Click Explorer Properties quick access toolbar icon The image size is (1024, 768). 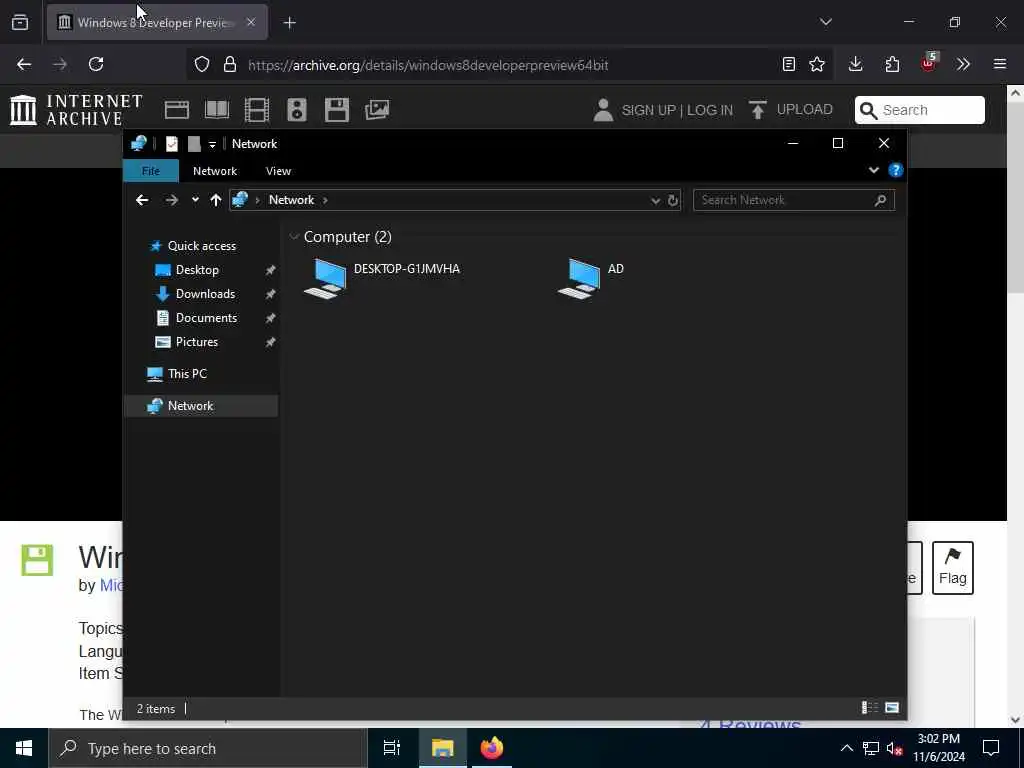tap(172, 144)
